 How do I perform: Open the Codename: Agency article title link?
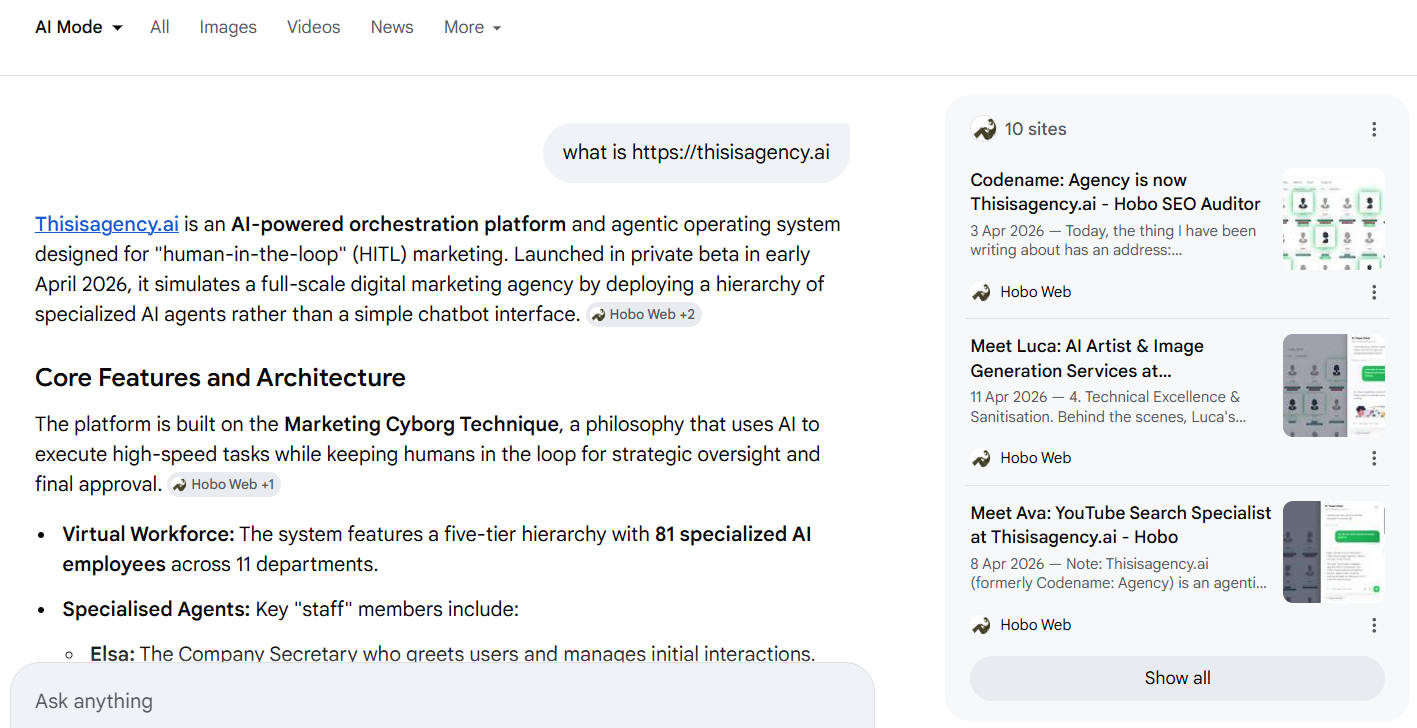pyautogui.click(x=1115, y=192)
